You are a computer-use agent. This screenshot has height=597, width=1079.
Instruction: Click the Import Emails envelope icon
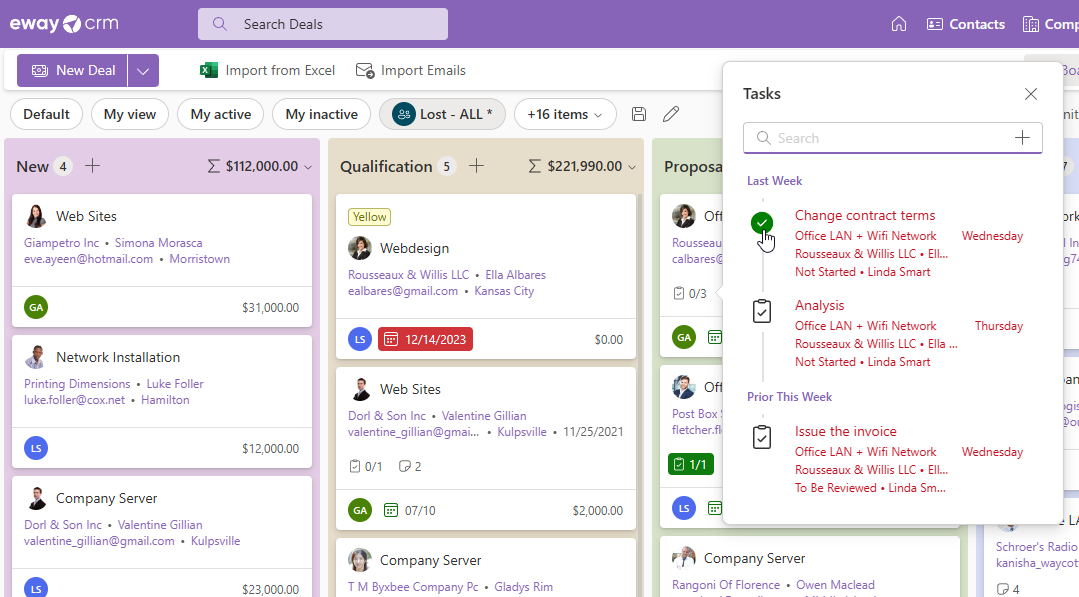(365, 70)
